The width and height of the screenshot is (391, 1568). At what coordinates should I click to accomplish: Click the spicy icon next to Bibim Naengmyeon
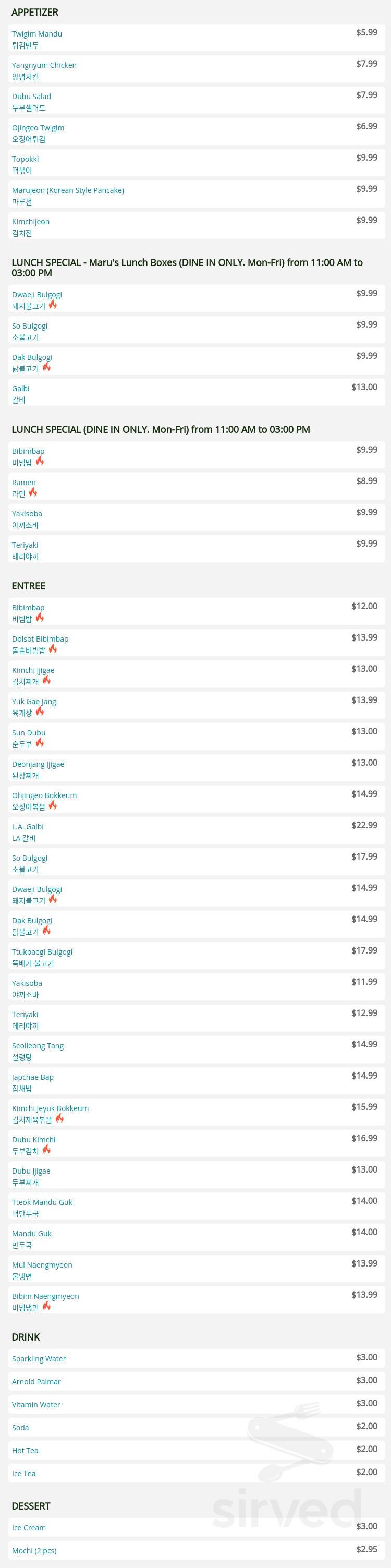46,1306
